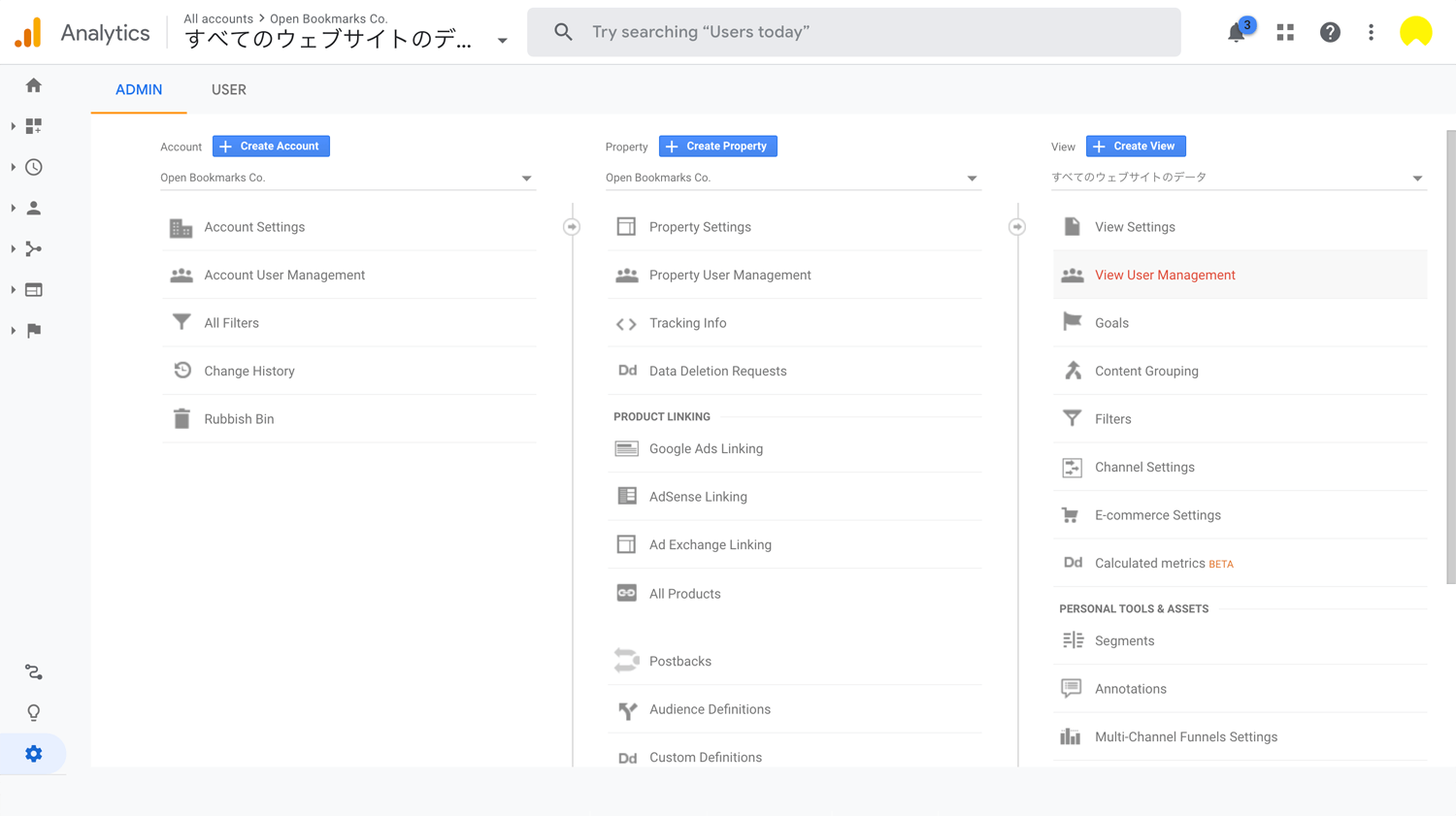The height and width of the screenshot is (816, 1456).
Task: Click the Audience Definitions fork icon
Action: pyautogui.click(x=627, y=710)
